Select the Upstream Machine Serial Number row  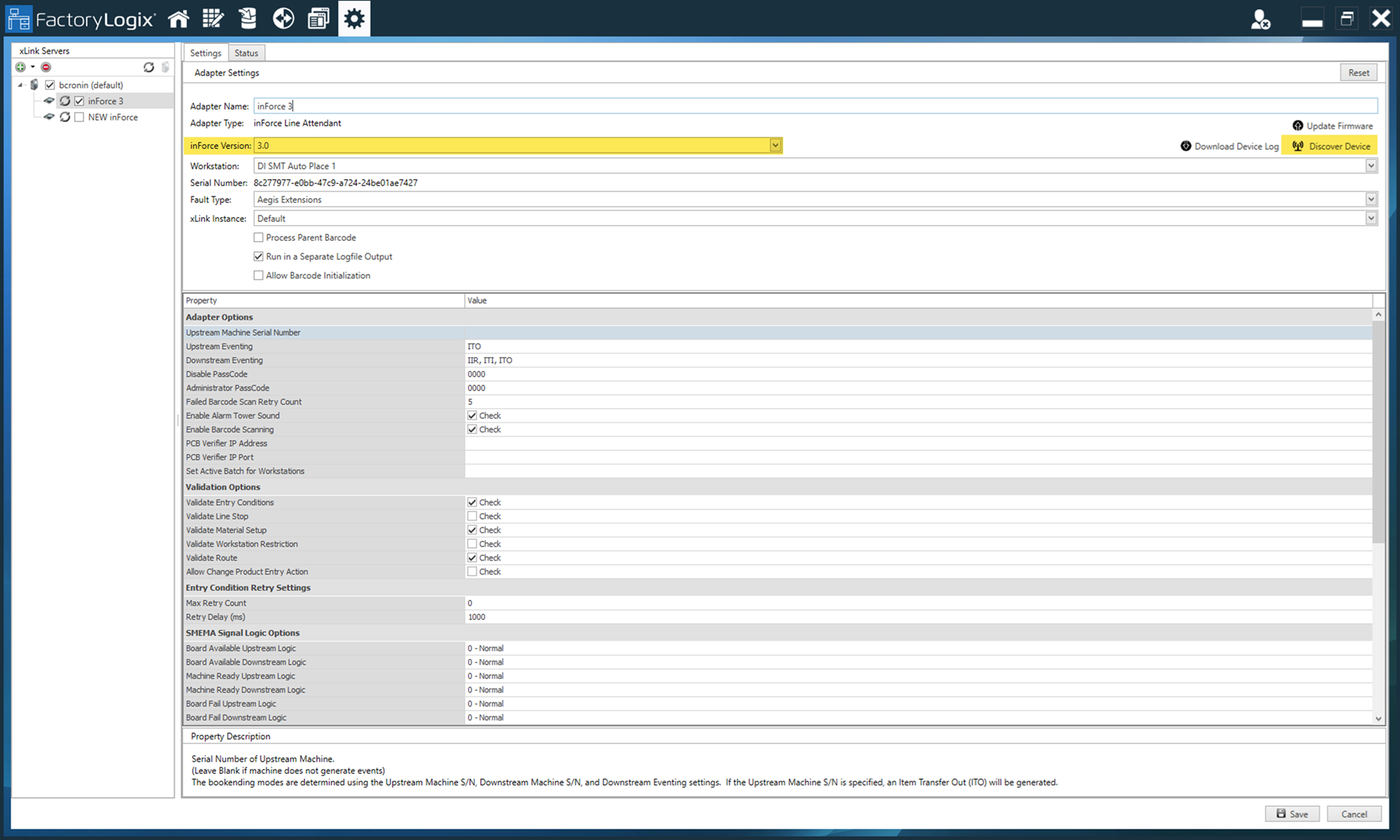pos(778,333)
